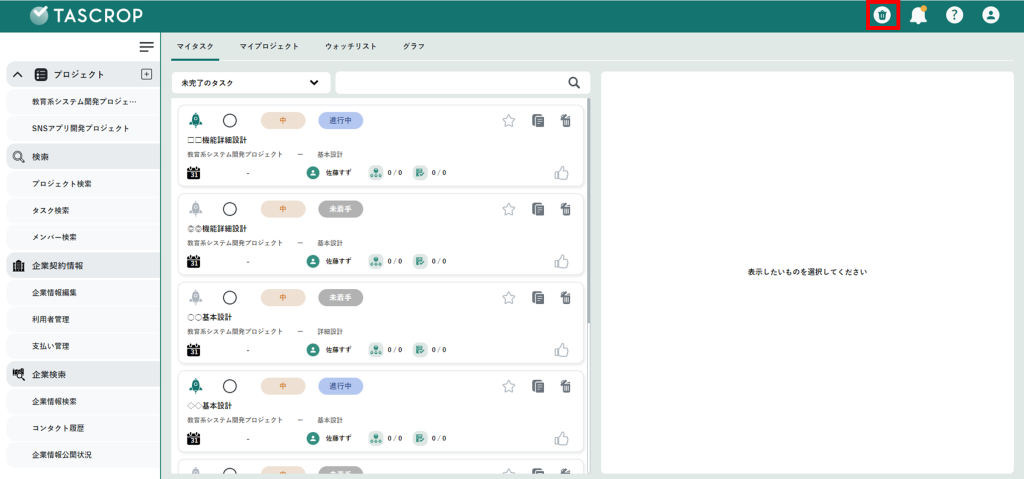Like the ◎◎機能詳細設計 task with thumbs-up

pyautogui.click(x=562, y=261)
